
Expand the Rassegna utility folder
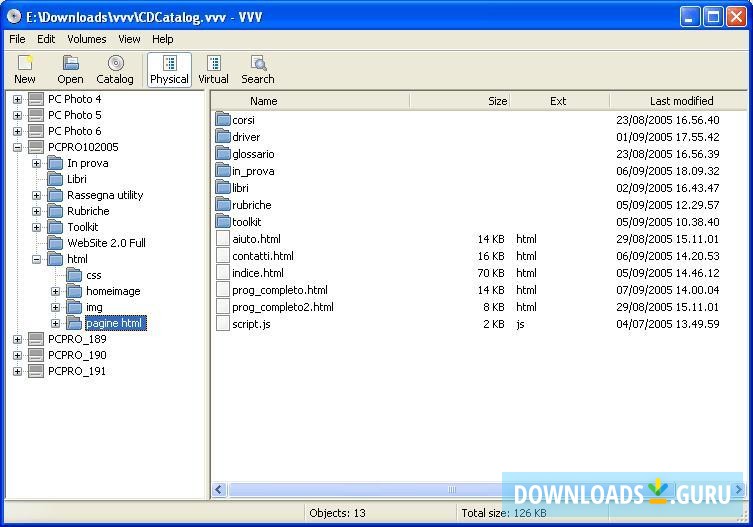click(36, 196)
